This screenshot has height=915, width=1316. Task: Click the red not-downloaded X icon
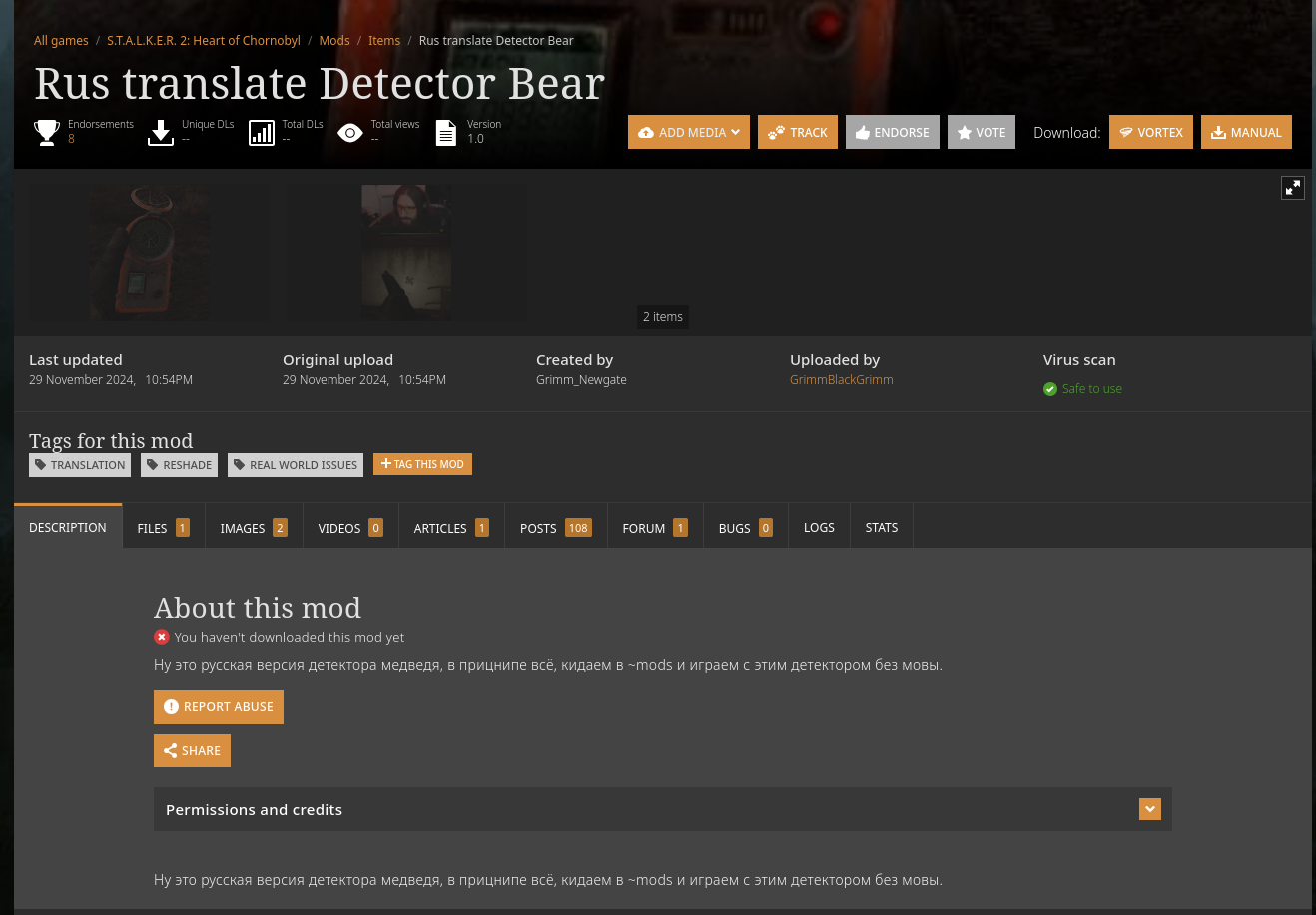tap(162, 637)
